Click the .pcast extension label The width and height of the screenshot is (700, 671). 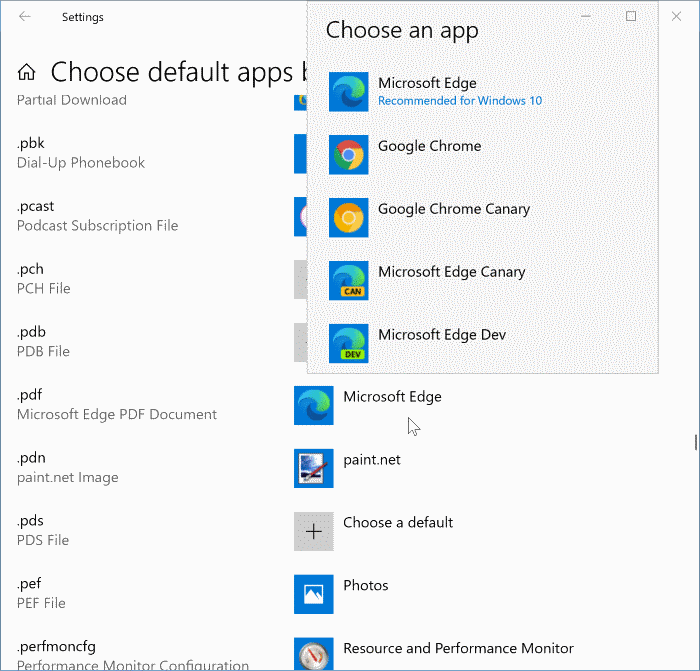coord(35,206)
